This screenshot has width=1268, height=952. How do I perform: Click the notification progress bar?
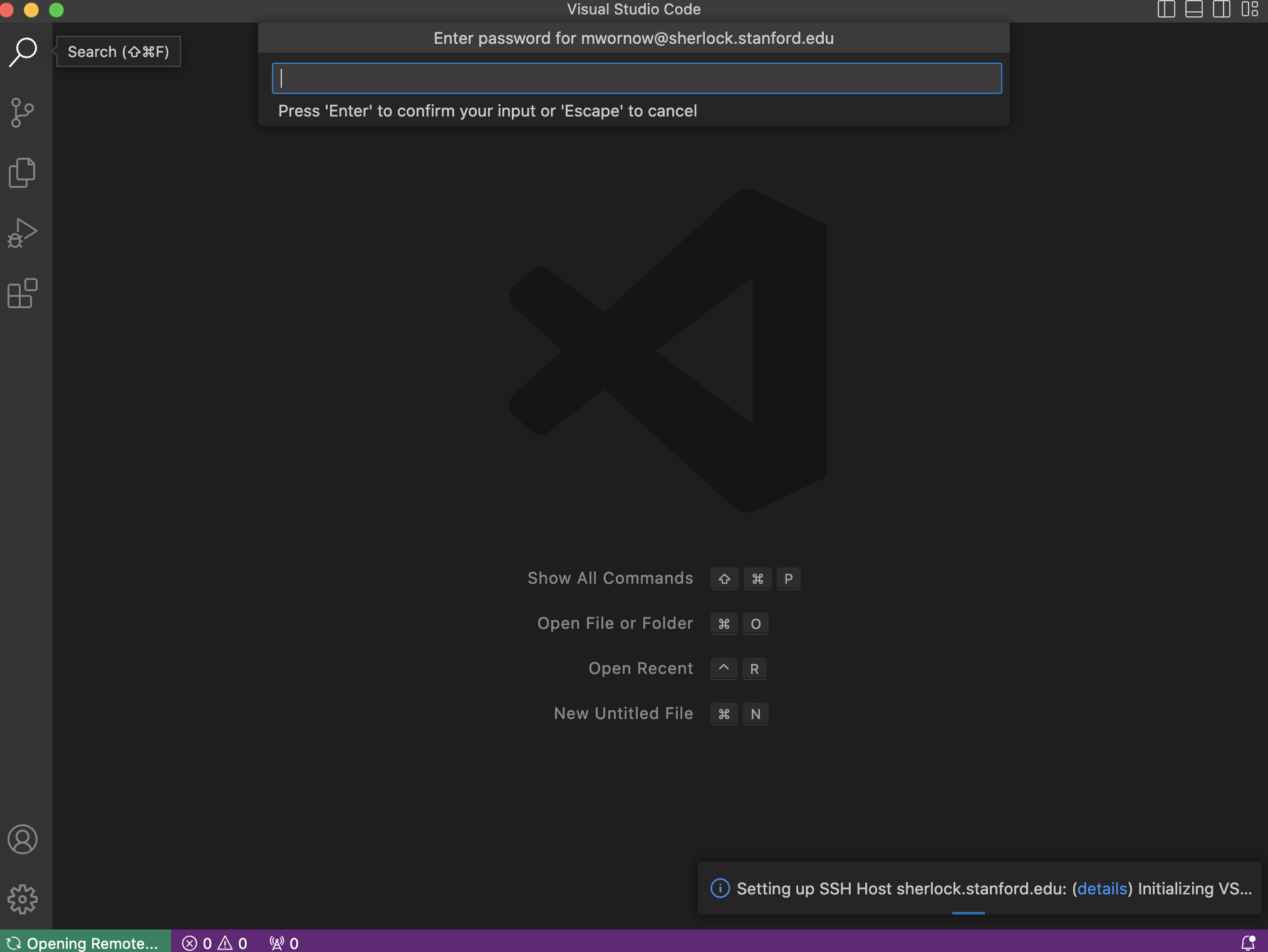968,913
